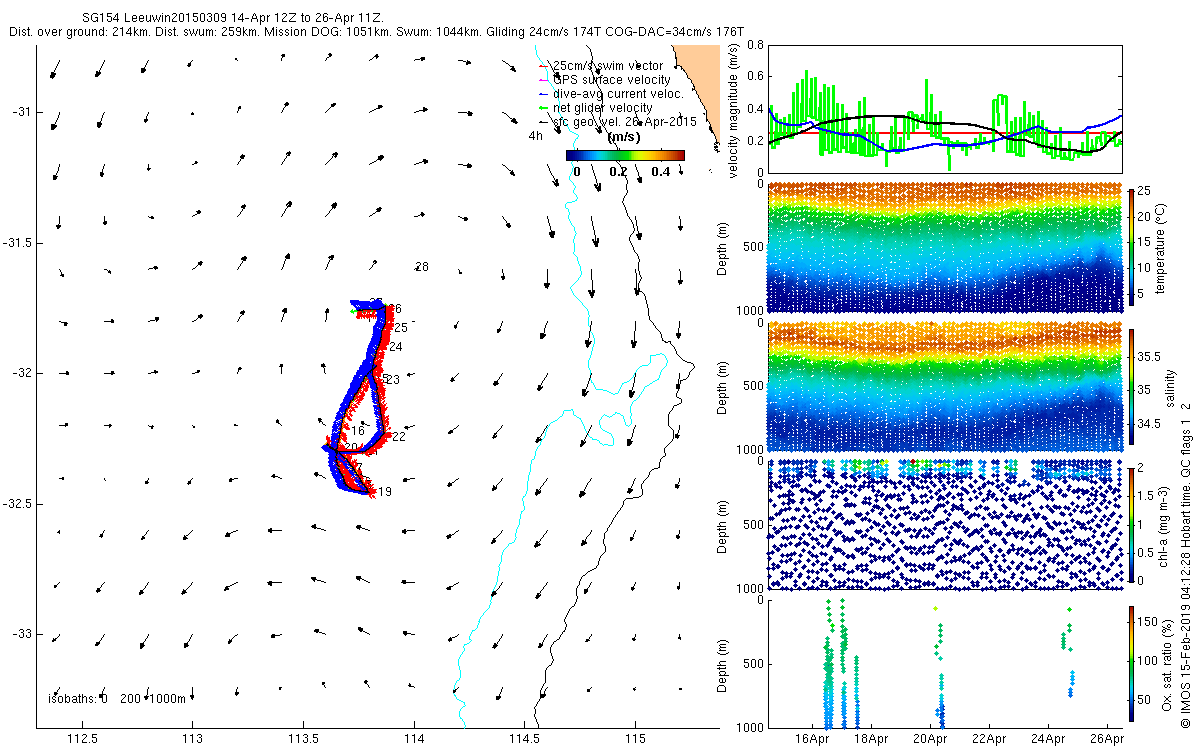Click date tick "24Apr" on time axis
Screen dimensions: 1200x750
point(1047,739)
